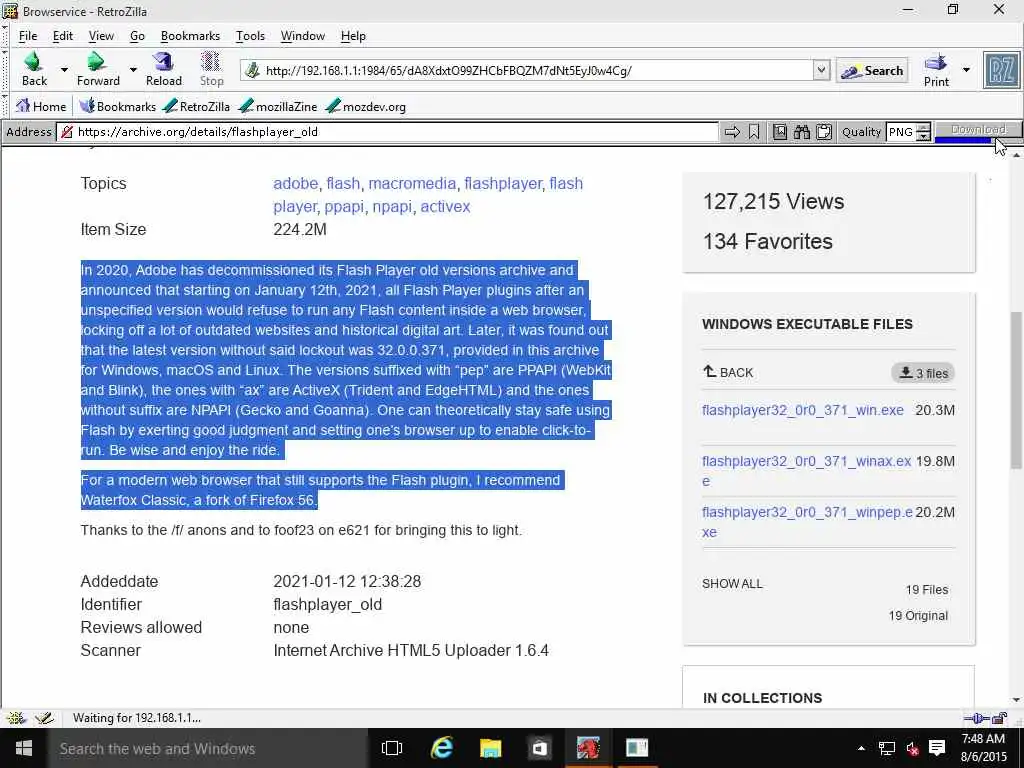This screenshot has height=768, width=1024.
Task: Click the BACK link in files panel
Action: (728, 372)
